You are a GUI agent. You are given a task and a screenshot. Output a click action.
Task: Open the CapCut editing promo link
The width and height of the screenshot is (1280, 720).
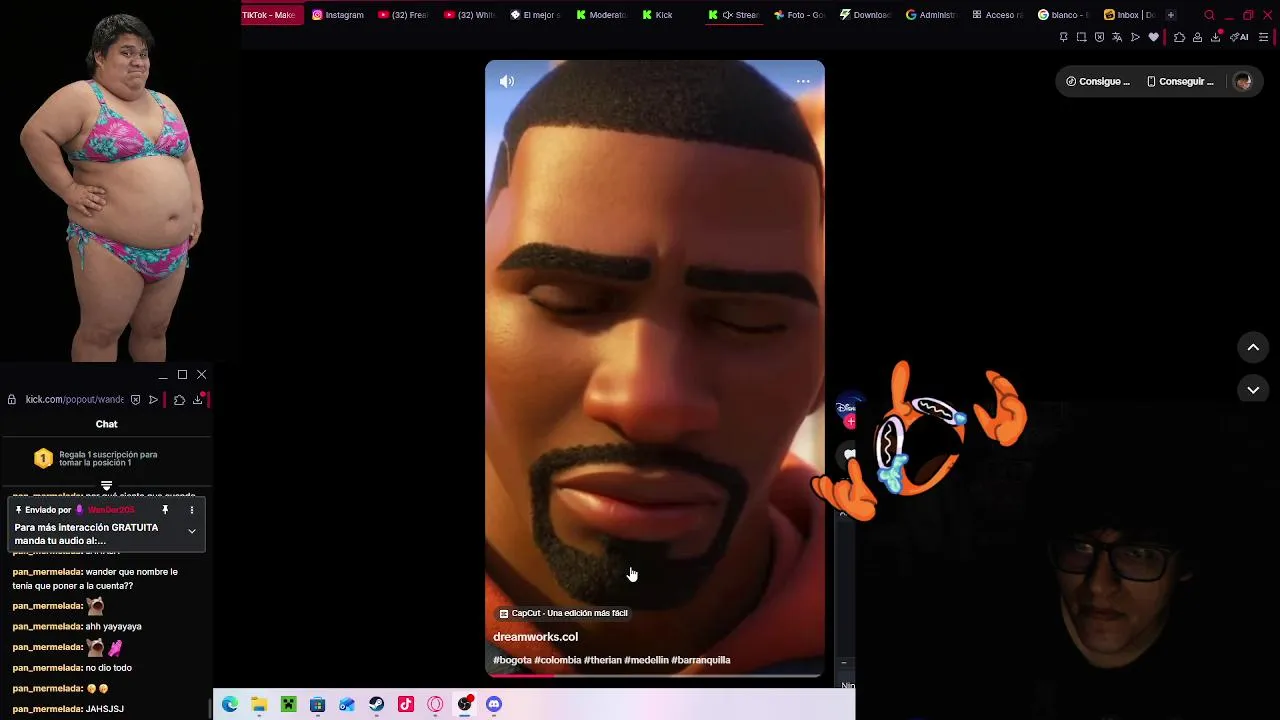pyautogui.click(x=563, y=613)
